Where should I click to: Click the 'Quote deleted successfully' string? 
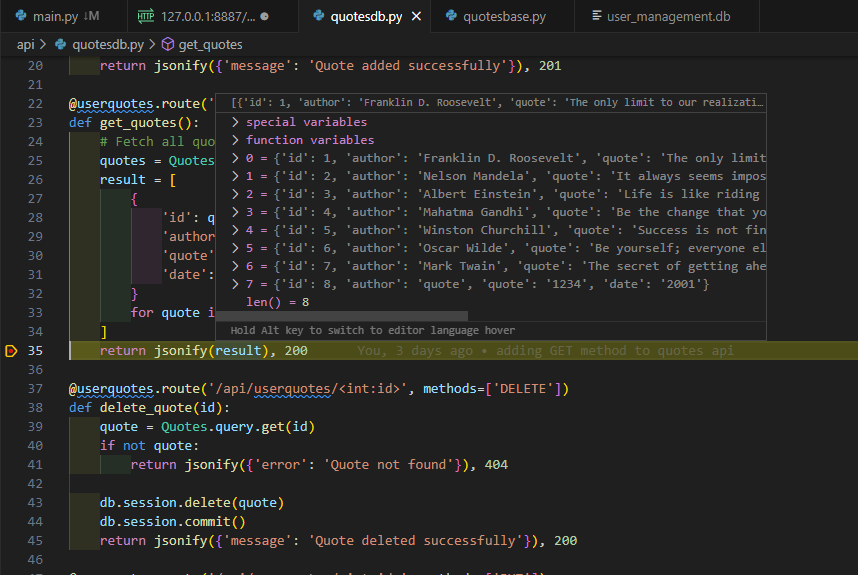pyautogui.click(x=415, y=541)
